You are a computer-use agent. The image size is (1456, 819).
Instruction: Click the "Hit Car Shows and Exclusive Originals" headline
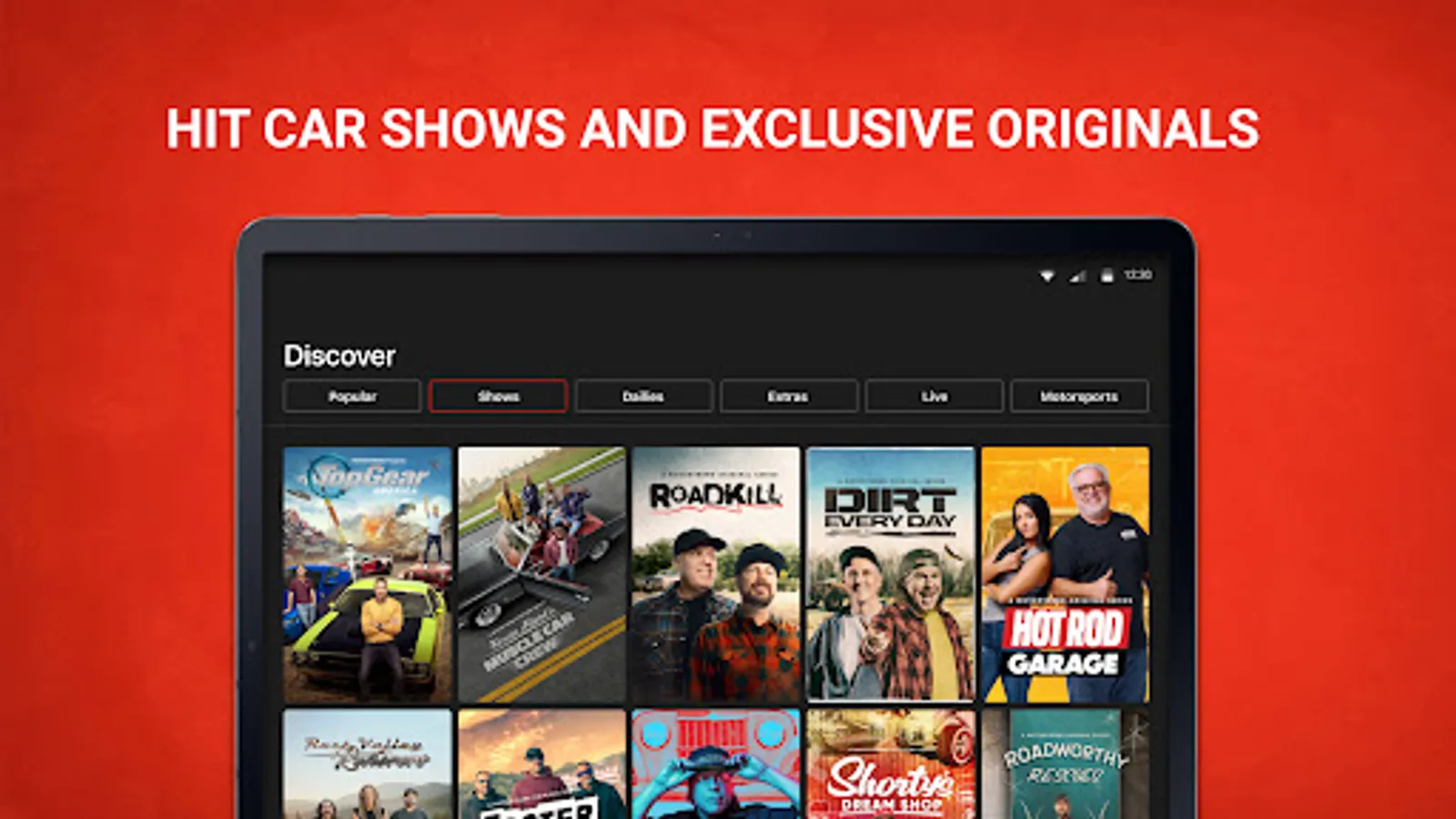[x=713, y=128]
